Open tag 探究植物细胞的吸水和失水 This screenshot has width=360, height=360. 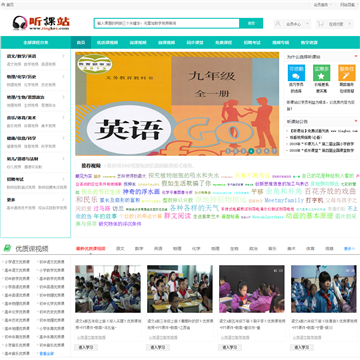pos(184,175)
